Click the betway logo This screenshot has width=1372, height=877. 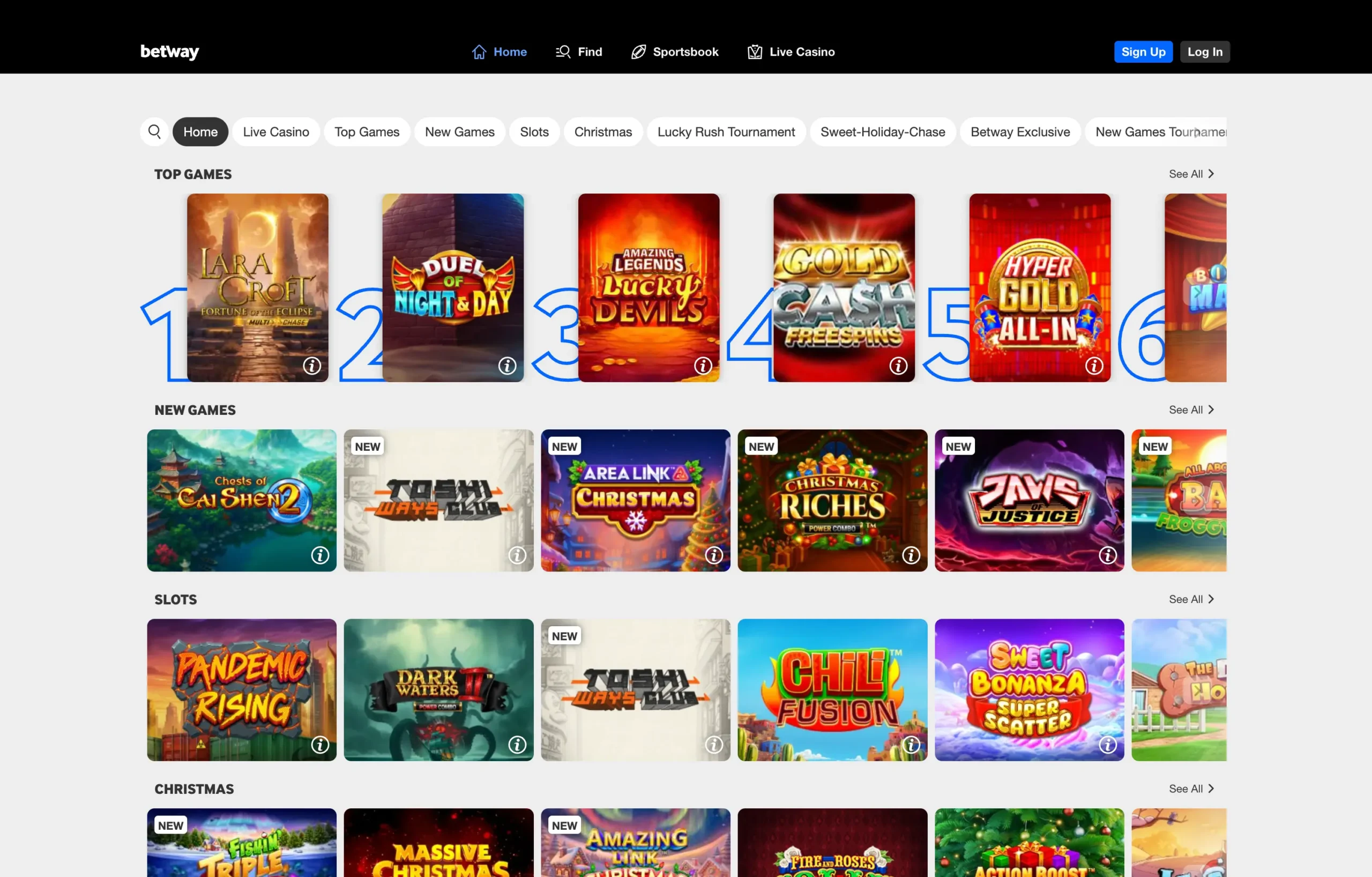click(169, 52)
